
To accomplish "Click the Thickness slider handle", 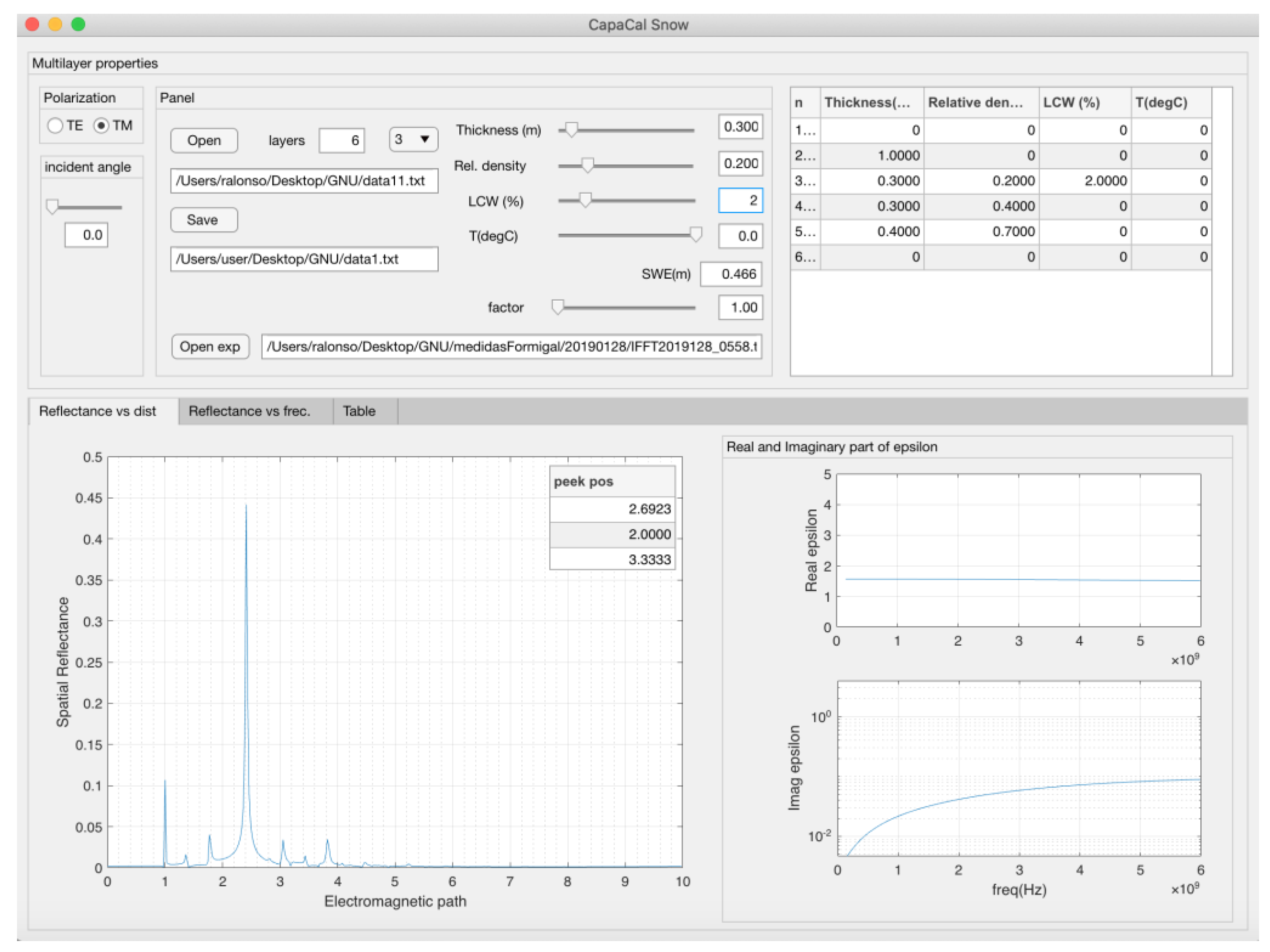I will 571,130.
